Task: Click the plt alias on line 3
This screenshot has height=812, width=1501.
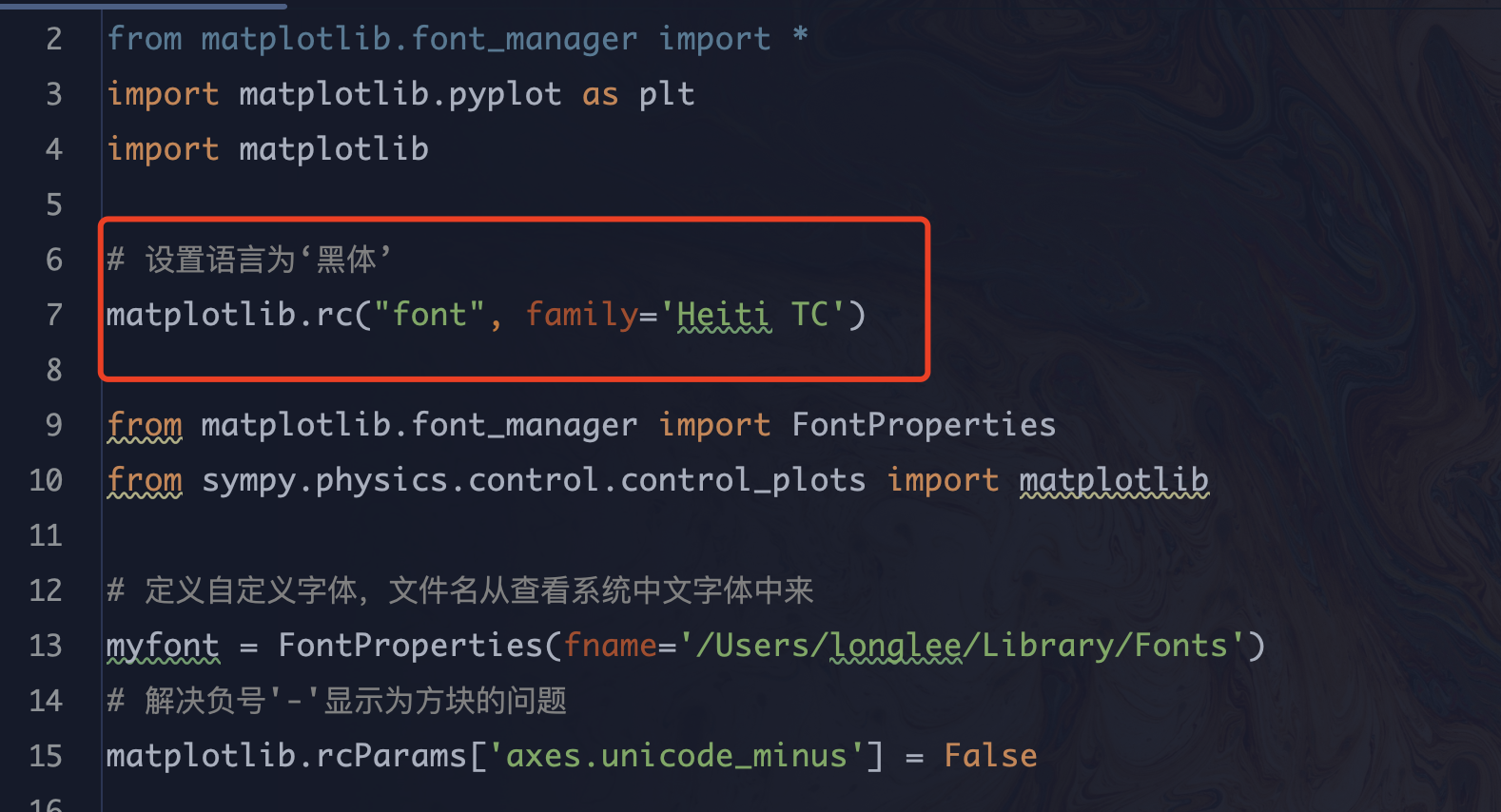Action: coord(667,94)
